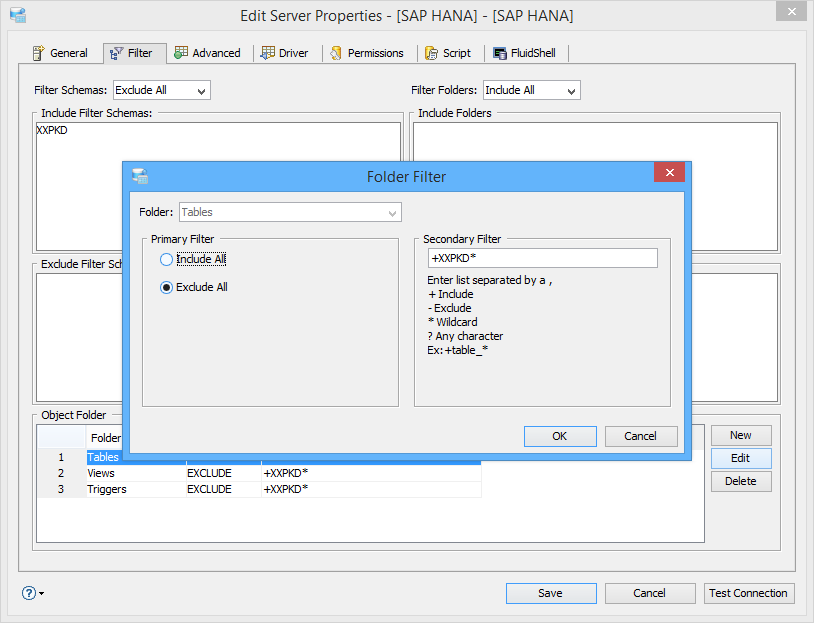Open the Filter Schemas dropdown

coord(162,90)
